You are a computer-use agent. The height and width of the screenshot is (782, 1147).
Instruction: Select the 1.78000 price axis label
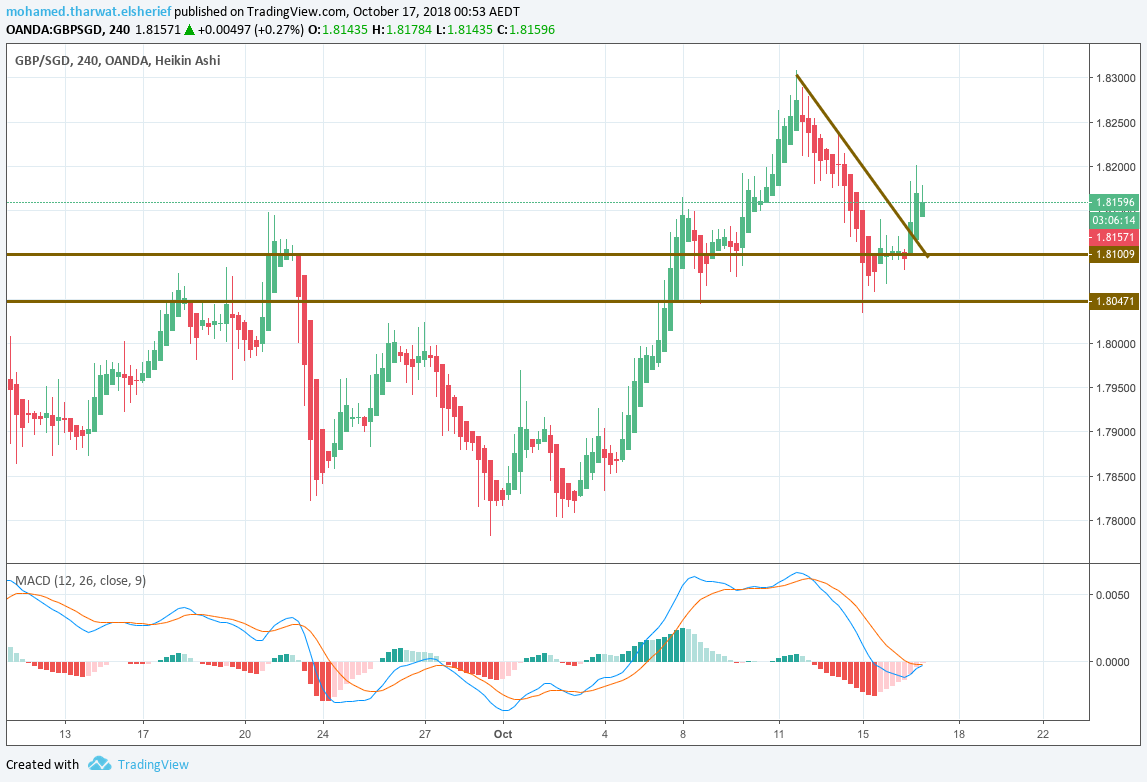click(x=1116, y=522)
